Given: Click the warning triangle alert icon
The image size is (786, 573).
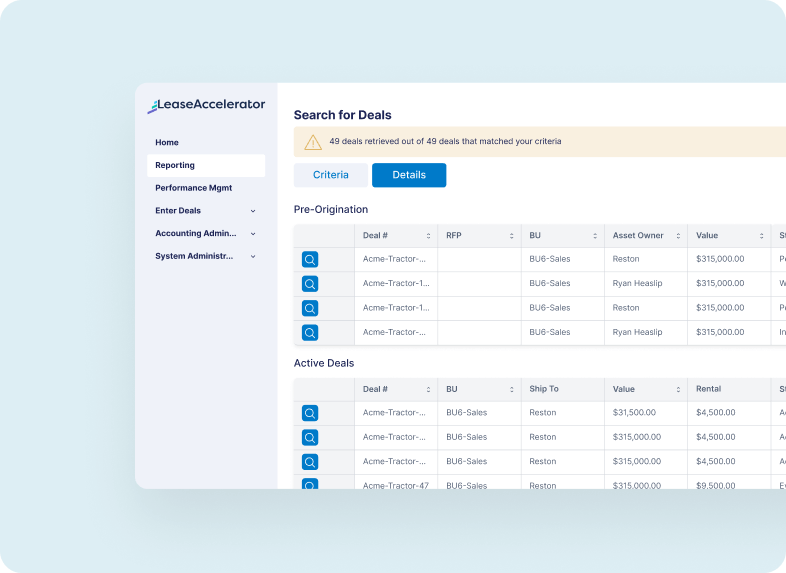Looking at the screenshot, I should (x=313, y=142).
